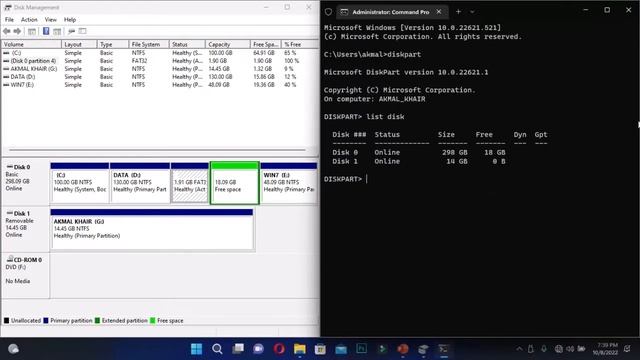
Task: Select the 1.91 GB FAT32 partition block
Action: (x=190, y=183)
